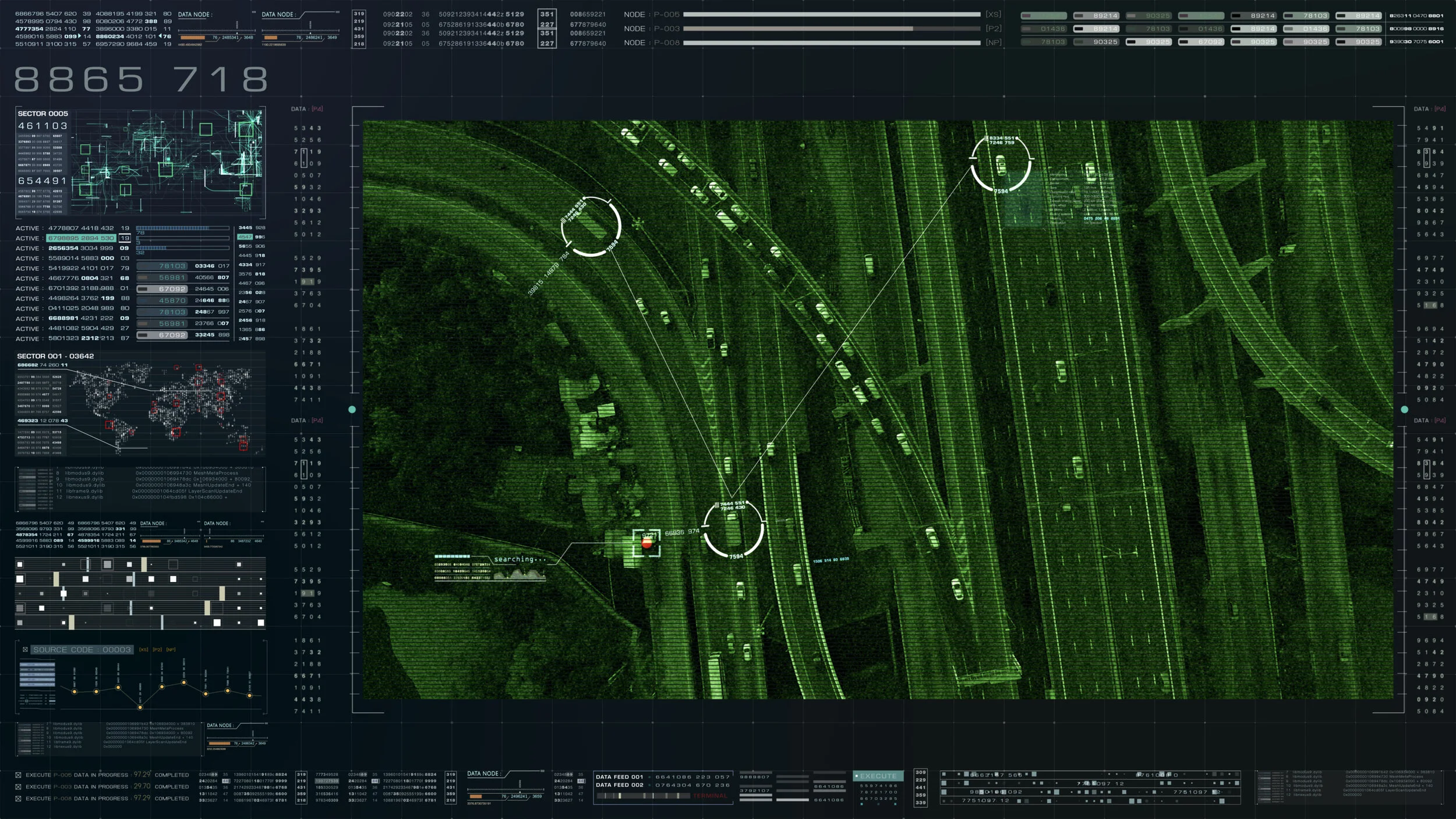
Task: Toggle the EXECUTE P-005 checkbox
Action: click(19, 775)
